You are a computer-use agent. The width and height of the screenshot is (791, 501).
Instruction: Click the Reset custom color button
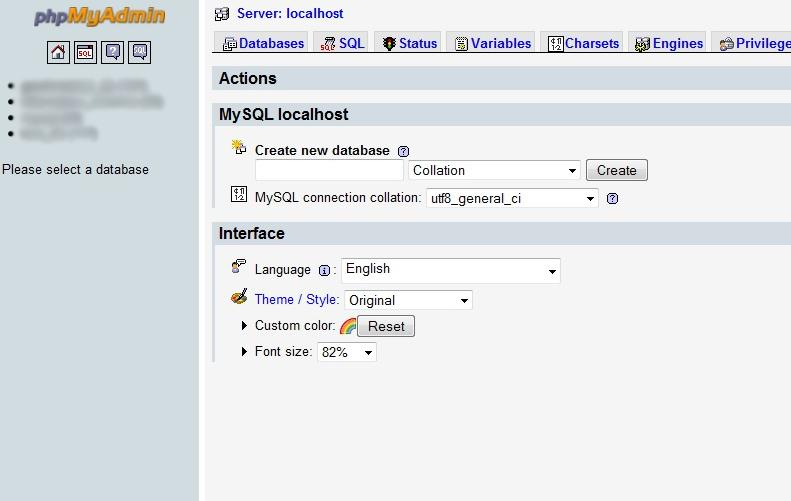[x=386, y=326]
